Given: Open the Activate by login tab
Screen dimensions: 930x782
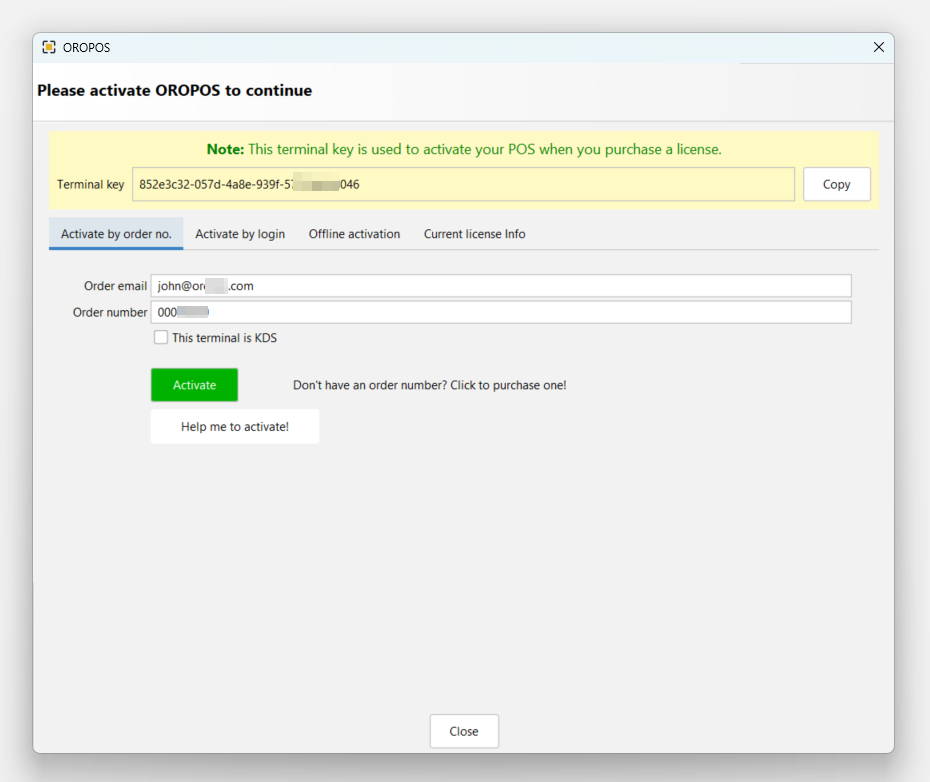Looking at the screenshot, I should 240,234.
